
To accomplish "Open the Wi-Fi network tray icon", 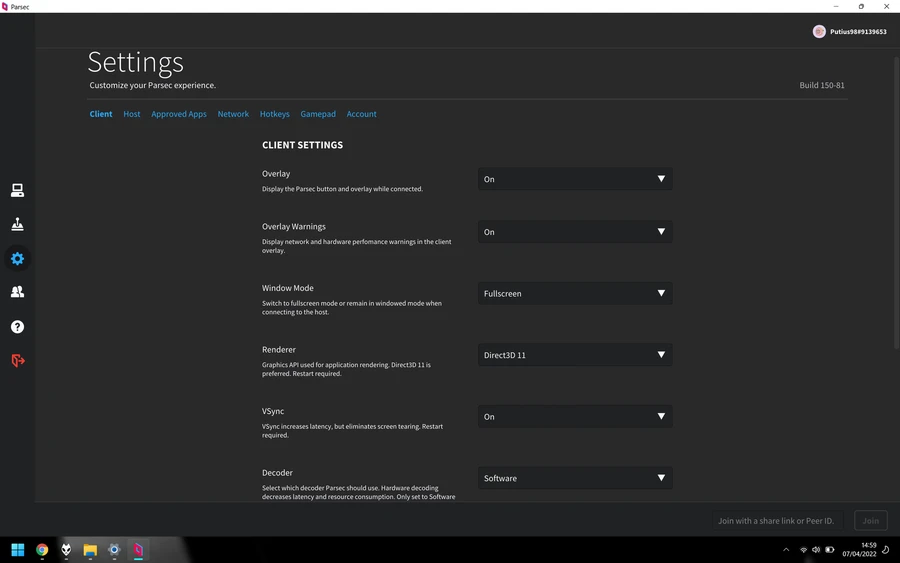I will coord(803,550).
